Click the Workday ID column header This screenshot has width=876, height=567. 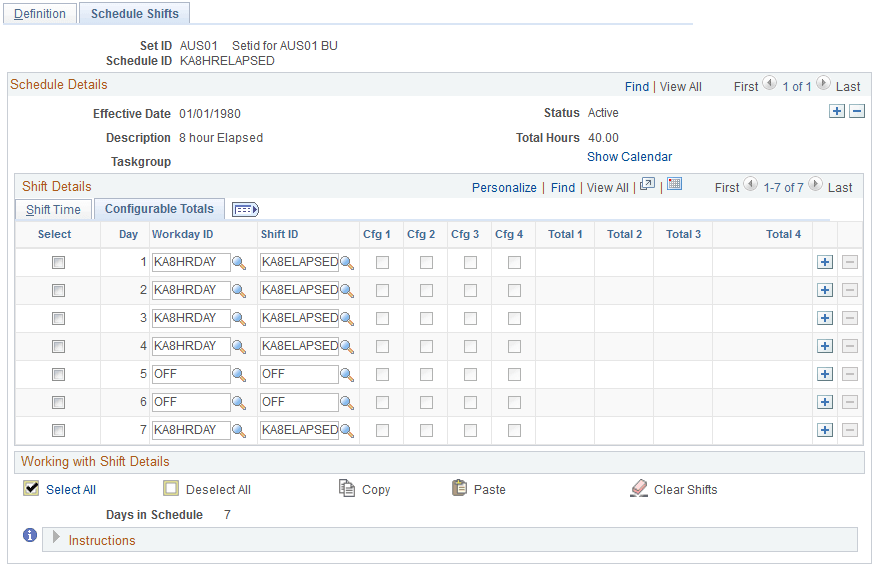(183, 234)
